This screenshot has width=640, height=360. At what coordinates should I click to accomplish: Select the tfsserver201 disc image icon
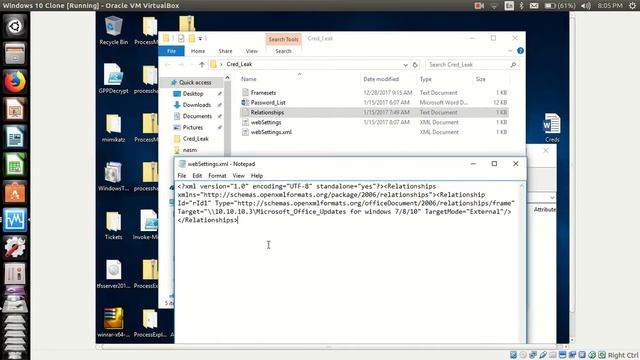[x=113, y=274]
